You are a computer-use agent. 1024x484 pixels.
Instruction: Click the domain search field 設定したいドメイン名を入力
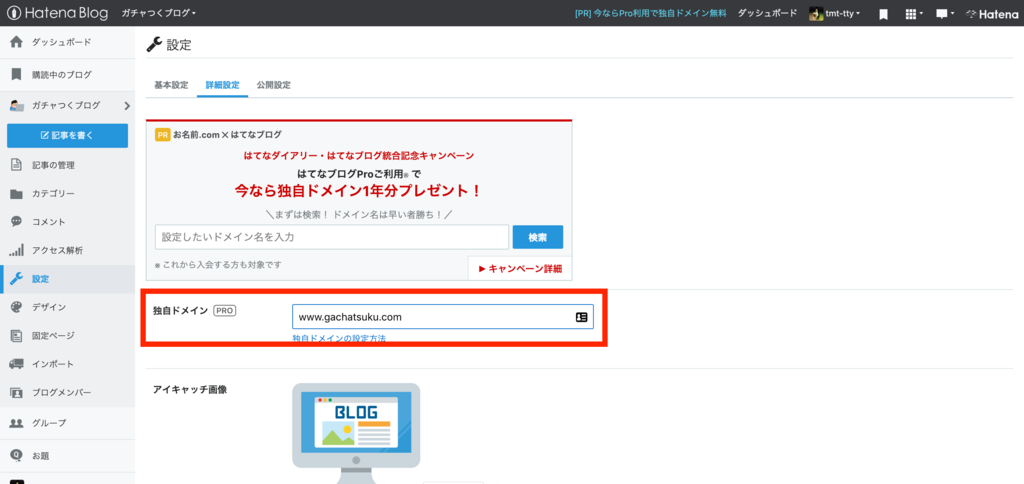pos(332,237)
